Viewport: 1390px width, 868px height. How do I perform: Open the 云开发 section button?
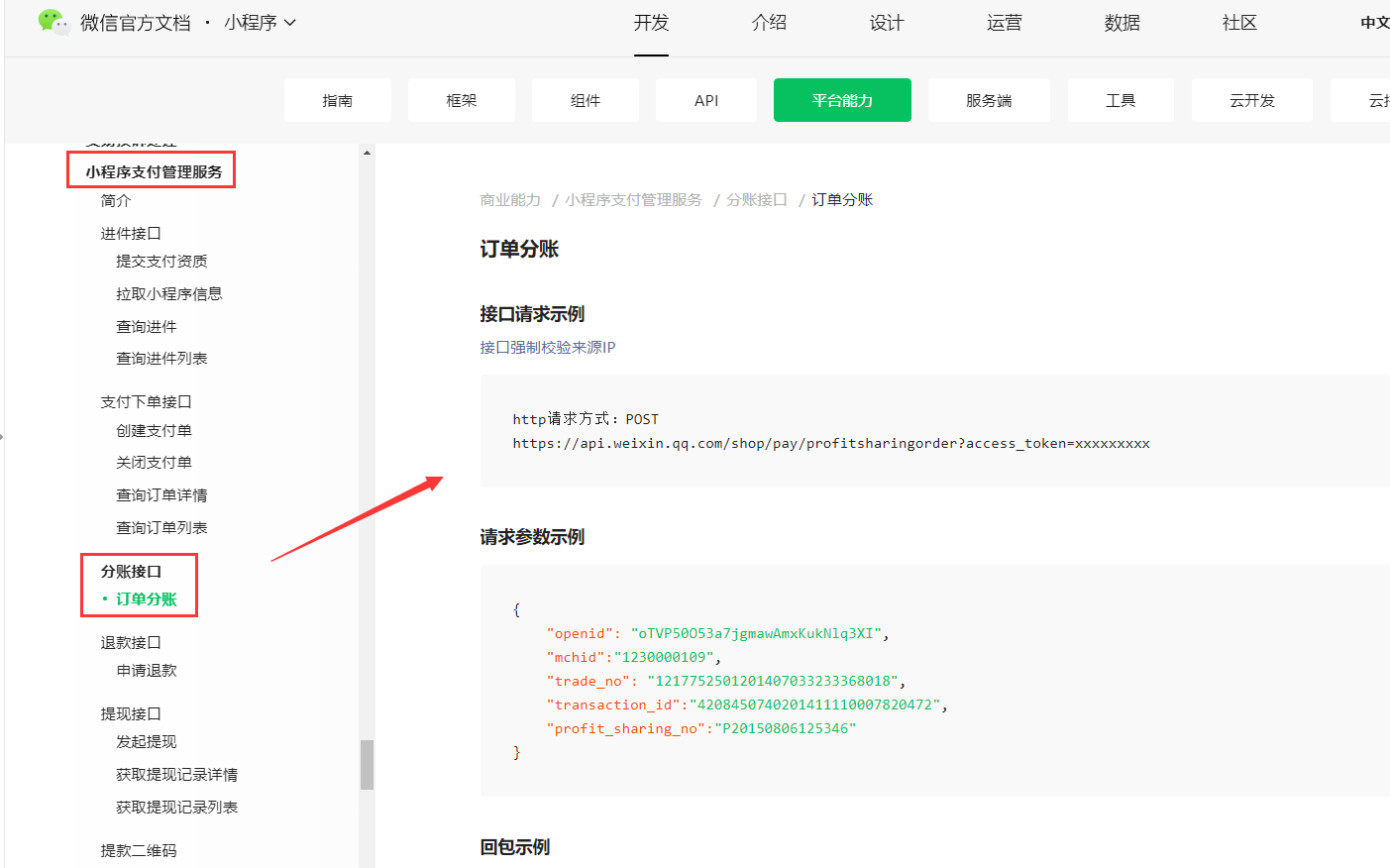point(1252,100)
